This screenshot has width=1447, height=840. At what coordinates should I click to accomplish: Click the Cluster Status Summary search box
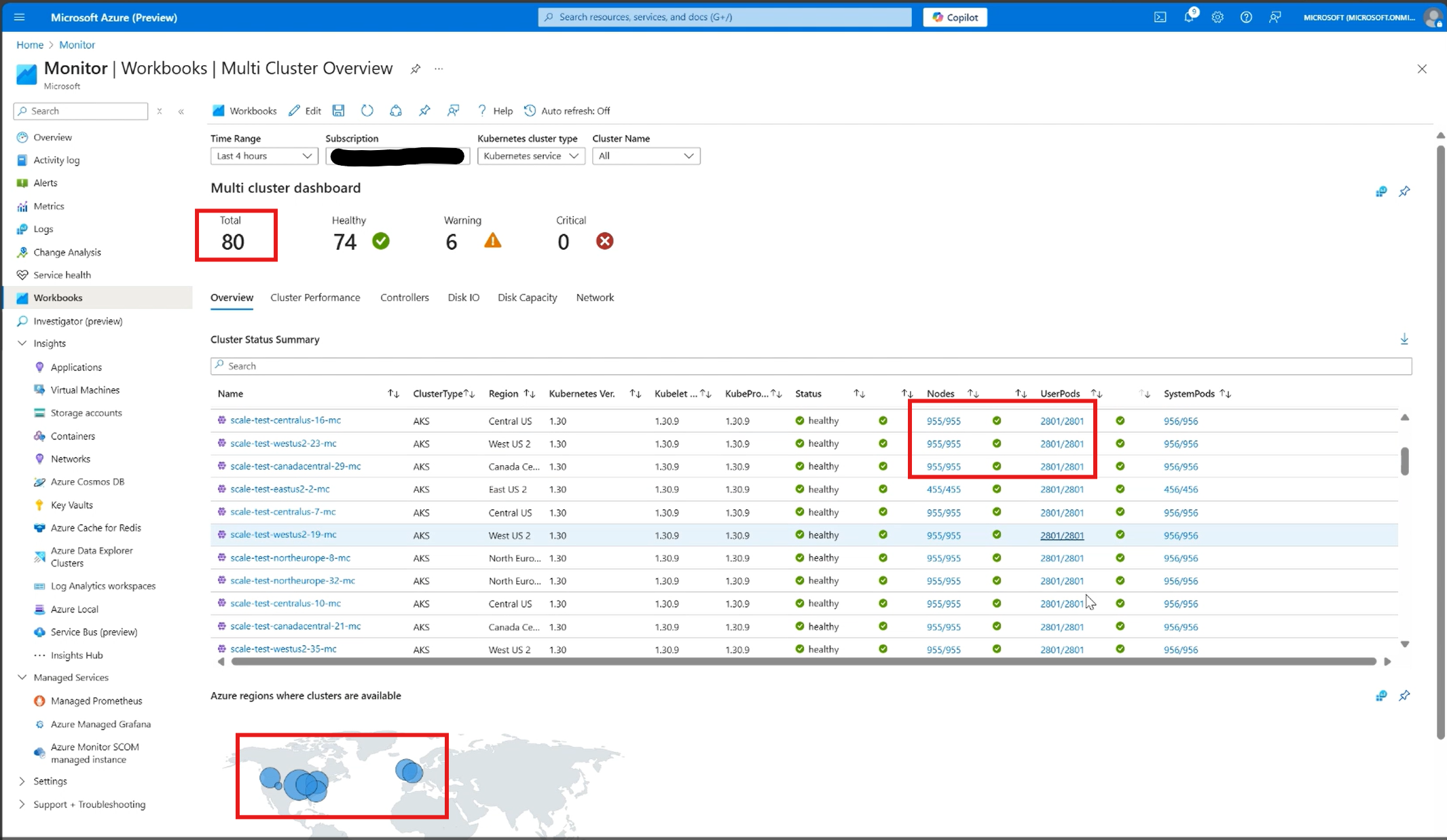pyautogui.click(x=811, y=366)
